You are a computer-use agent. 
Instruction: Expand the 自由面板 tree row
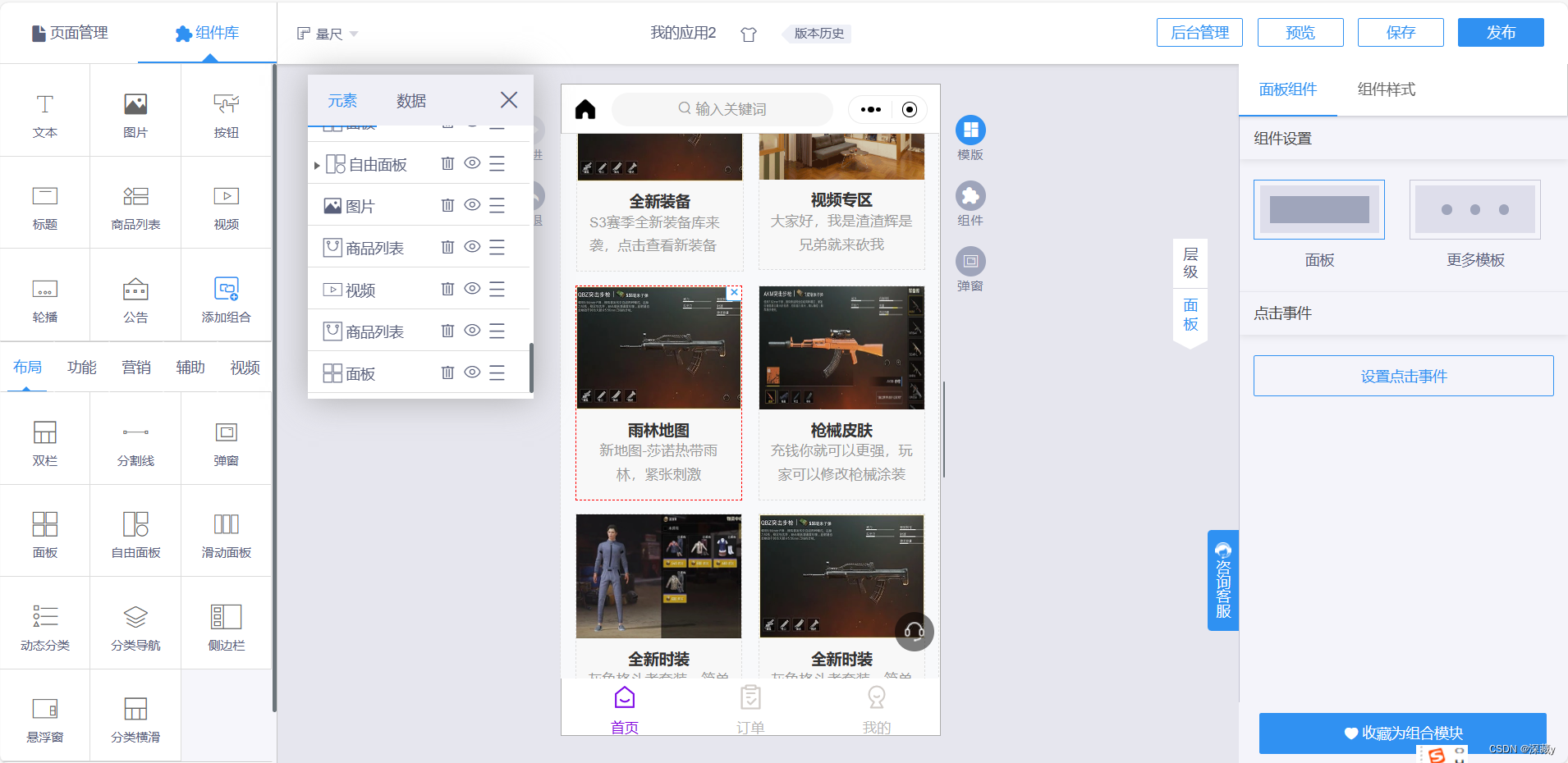pyautogui.click(x=317, y=165)
